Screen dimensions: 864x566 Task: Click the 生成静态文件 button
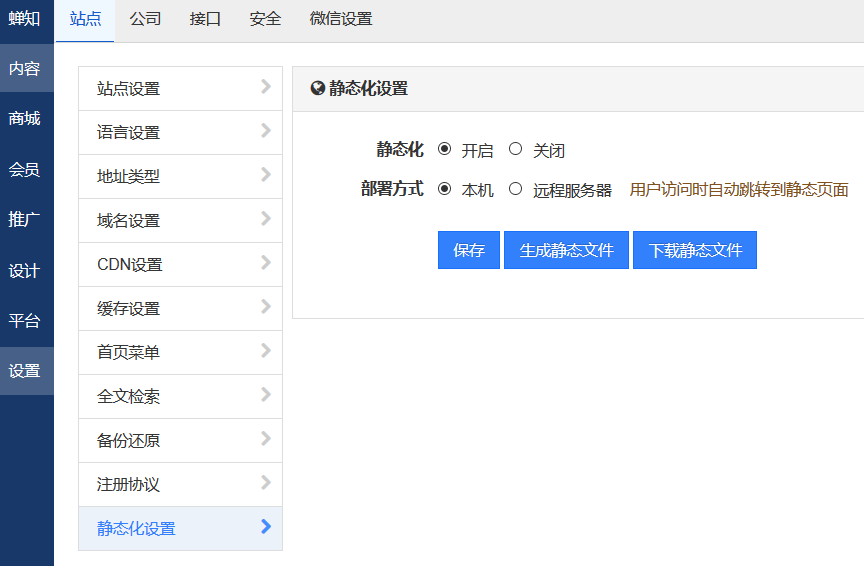[566, 250]
